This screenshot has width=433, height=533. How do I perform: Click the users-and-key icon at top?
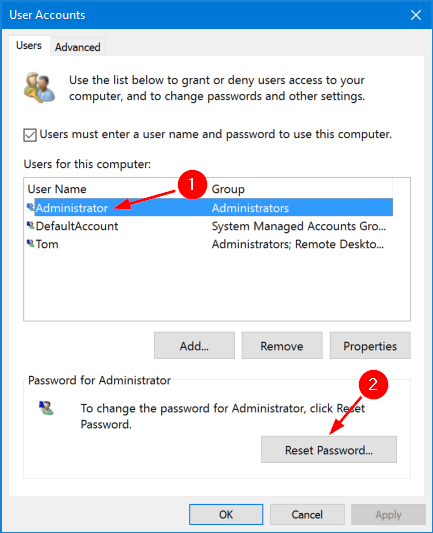pyautogui.click(x=39, y=87)
